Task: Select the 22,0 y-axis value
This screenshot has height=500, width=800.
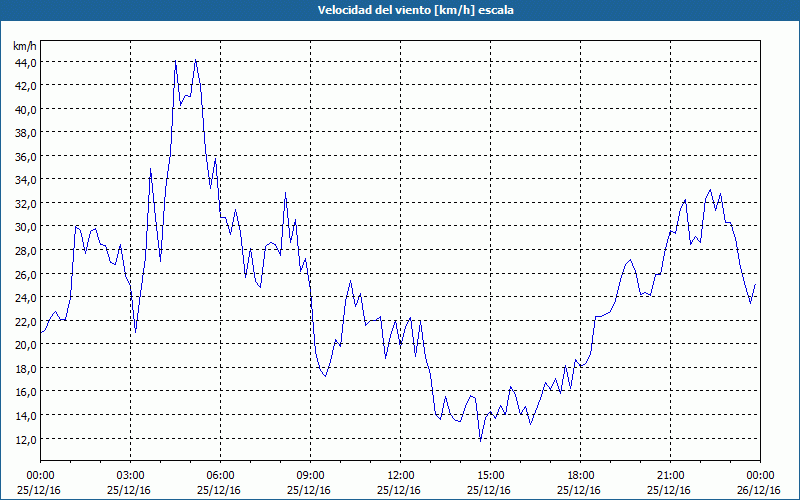Action: [26, 321]
